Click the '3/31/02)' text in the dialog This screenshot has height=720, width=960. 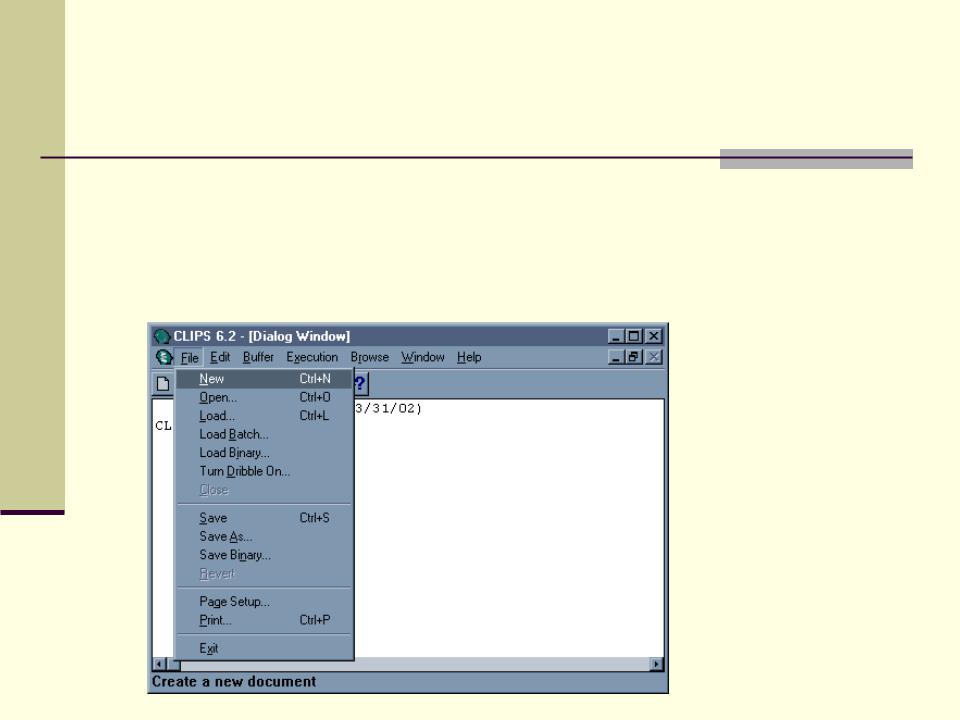(x=388, y=408)
